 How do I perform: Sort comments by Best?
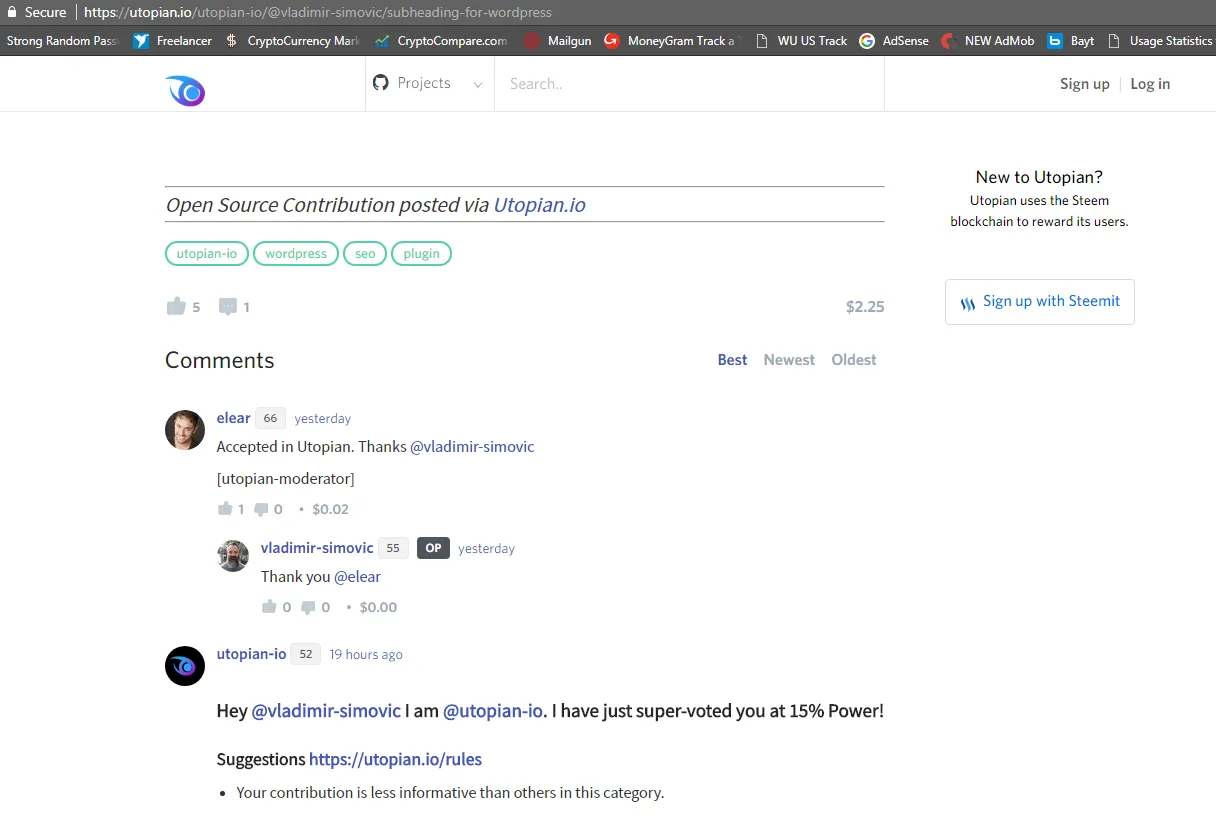tap(732, 360)
